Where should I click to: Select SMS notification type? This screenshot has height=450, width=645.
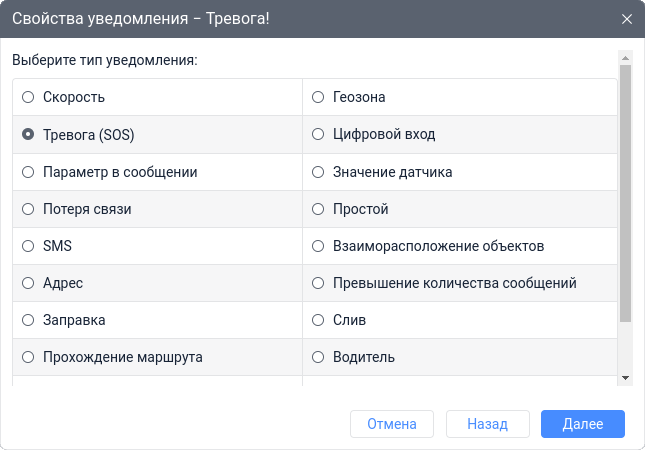pyautogui.click(x=28, y=246)
